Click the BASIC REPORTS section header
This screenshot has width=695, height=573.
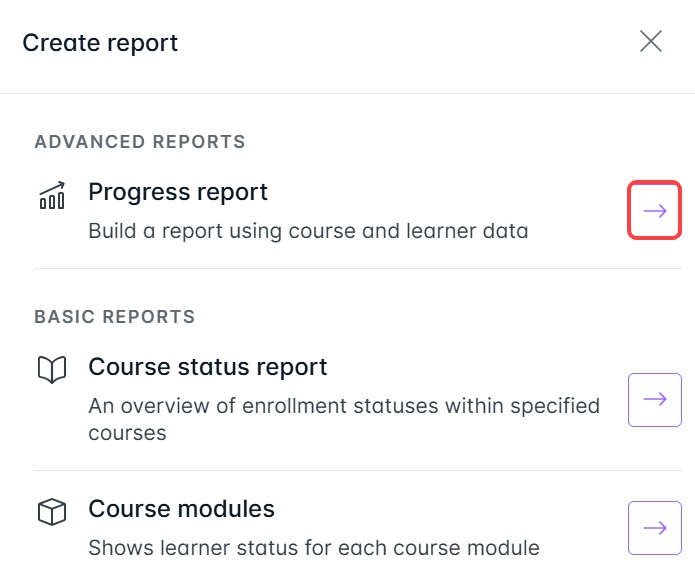click(x=114, y=317)
